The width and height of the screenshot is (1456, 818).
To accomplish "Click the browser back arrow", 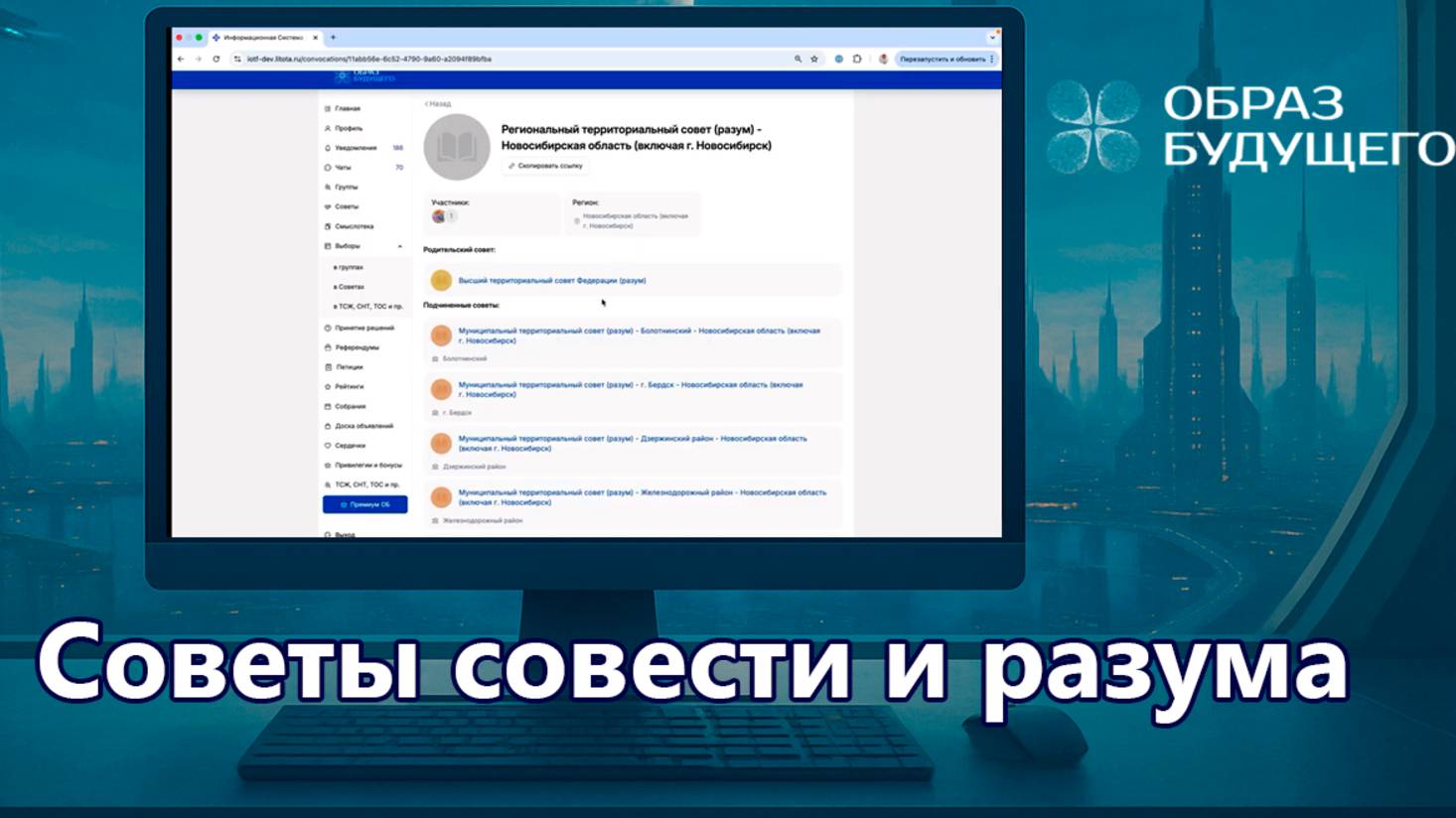I will pyautogui.click(x=181, y=60).
